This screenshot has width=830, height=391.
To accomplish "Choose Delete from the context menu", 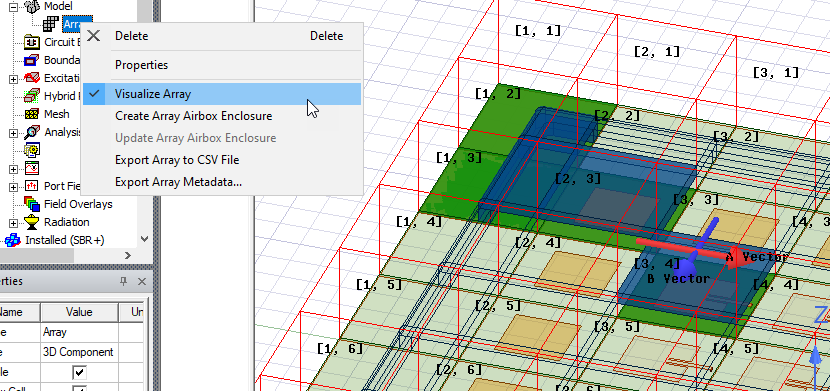I will coord(222,36).
